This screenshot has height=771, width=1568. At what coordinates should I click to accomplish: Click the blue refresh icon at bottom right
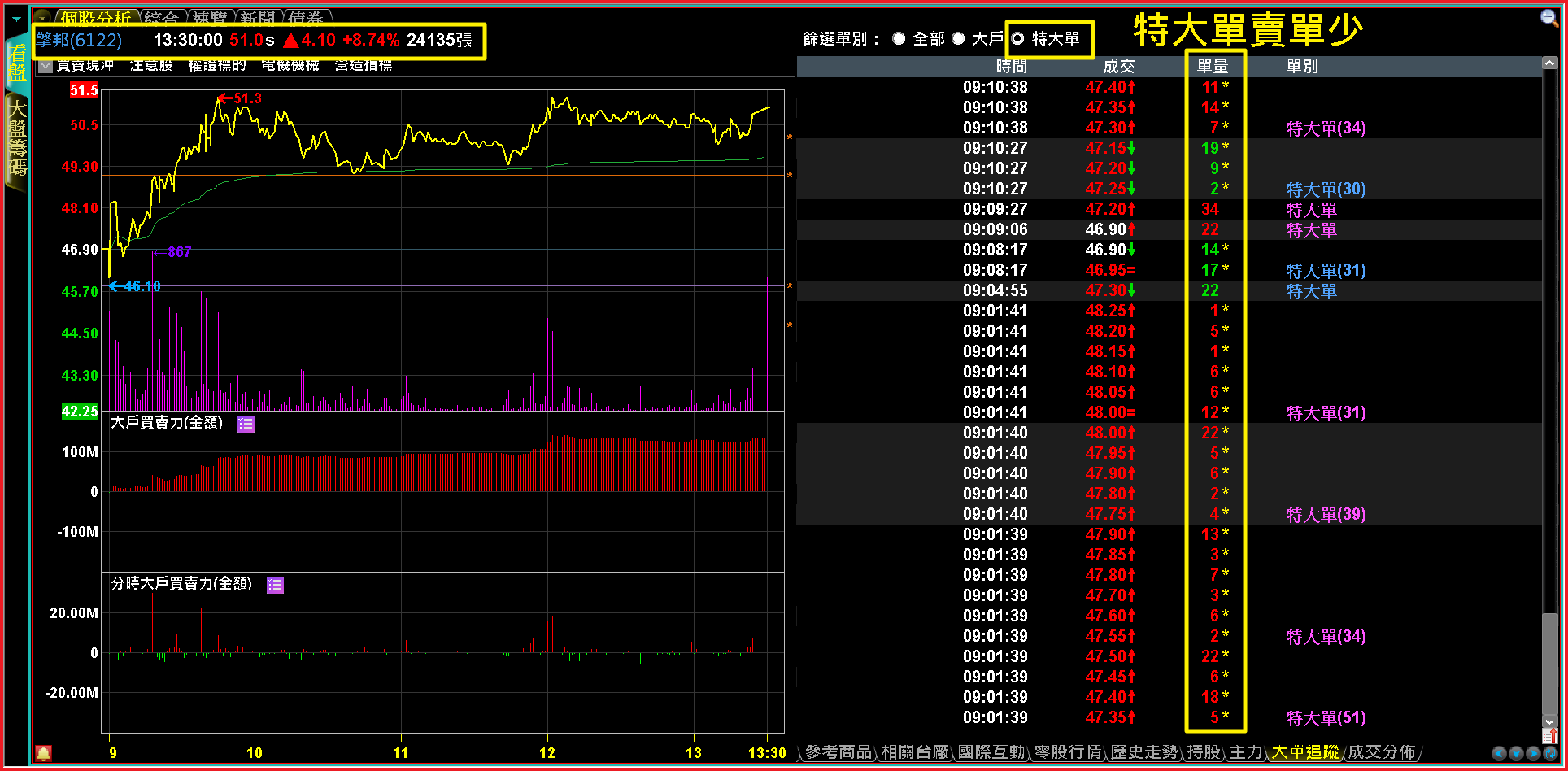click(x=1550, y=754)
